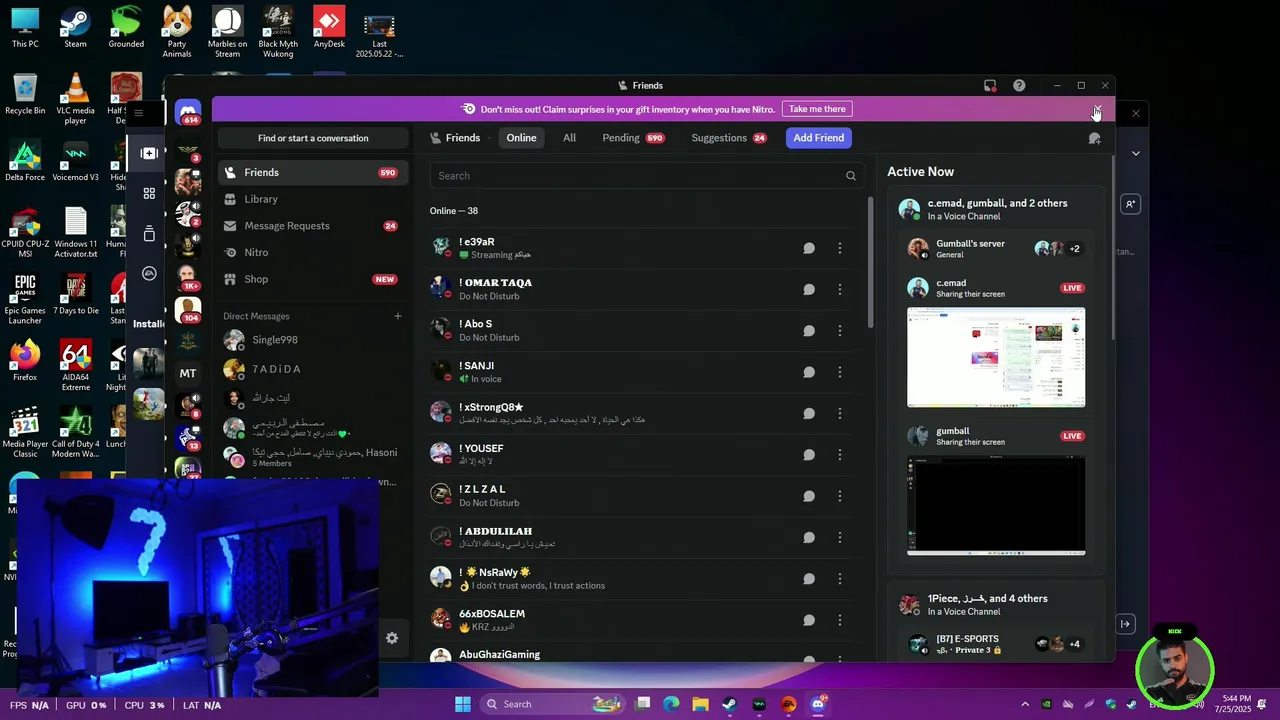Click the Add Friend button
This screenshot has width=1280, height=720.
pos(819,138)
